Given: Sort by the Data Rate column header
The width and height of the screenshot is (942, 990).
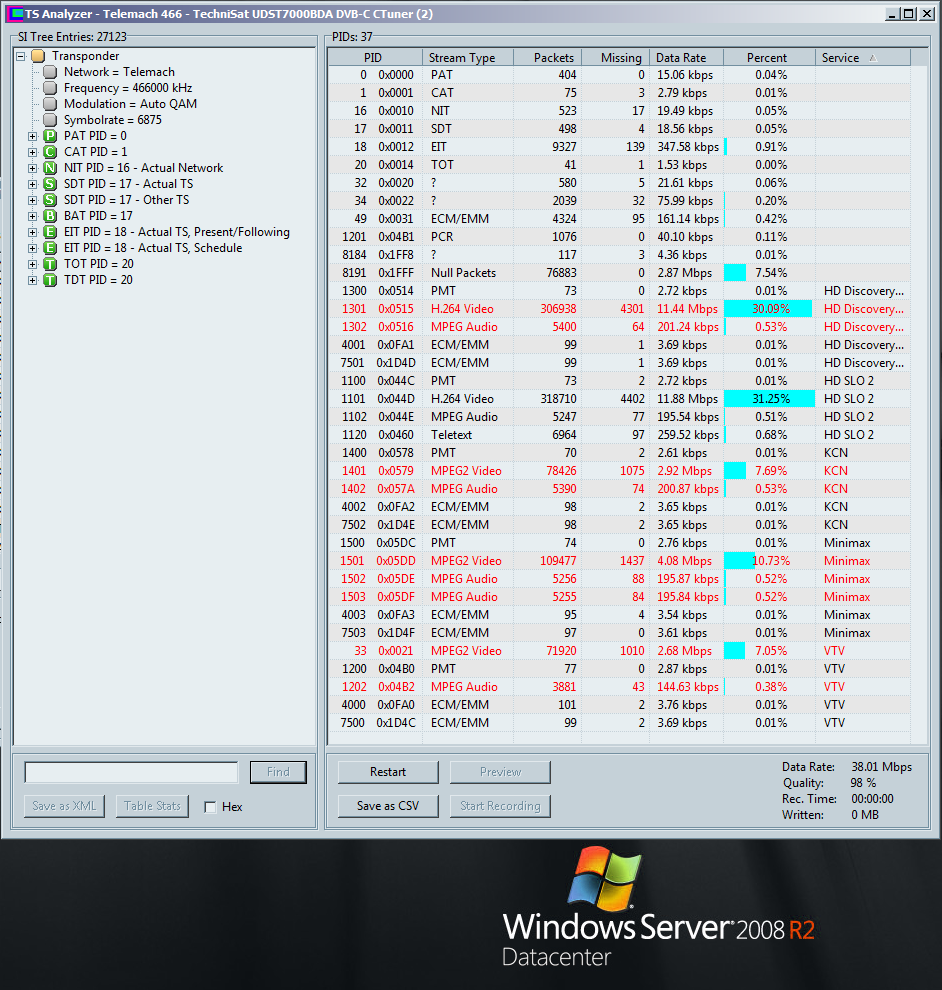Looking at the screenshot, I should [686, 57].
